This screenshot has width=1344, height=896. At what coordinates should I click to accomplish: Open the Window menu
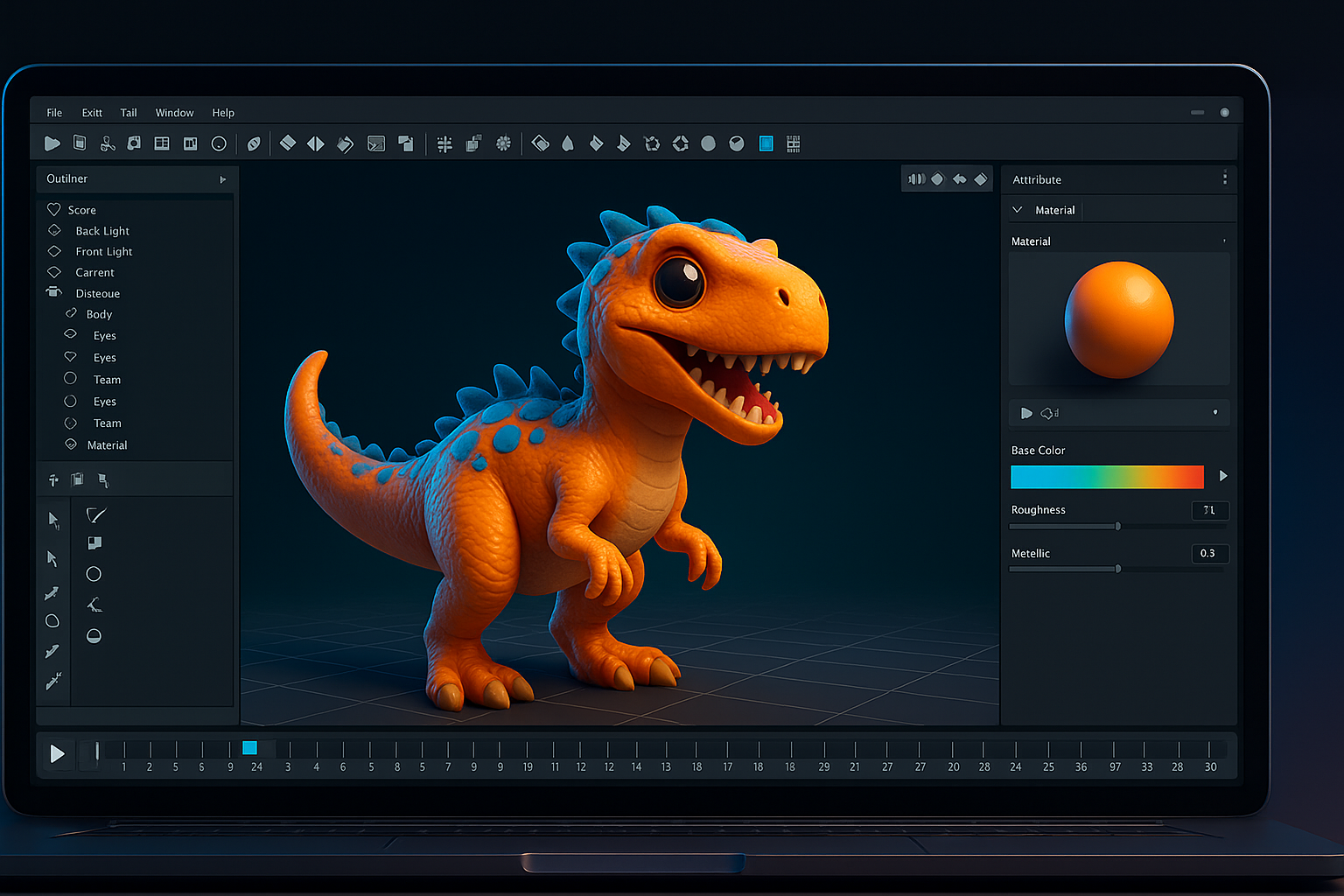point(174,113)
